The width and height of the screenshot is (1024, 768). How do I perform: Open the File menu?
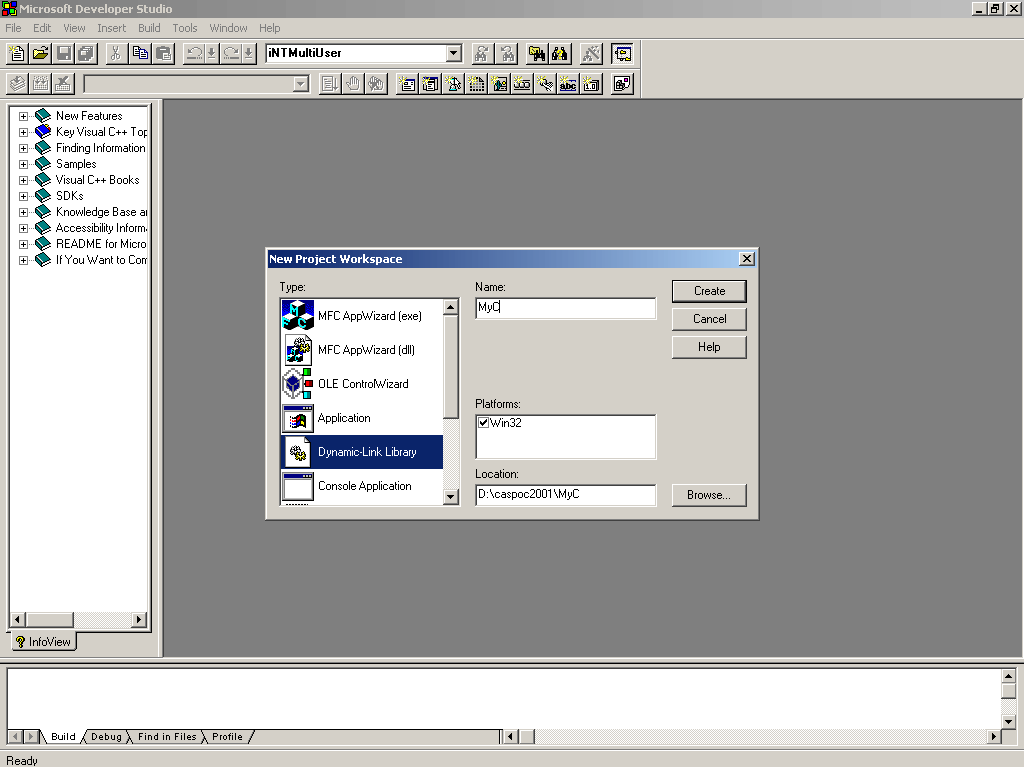(13, 28)
